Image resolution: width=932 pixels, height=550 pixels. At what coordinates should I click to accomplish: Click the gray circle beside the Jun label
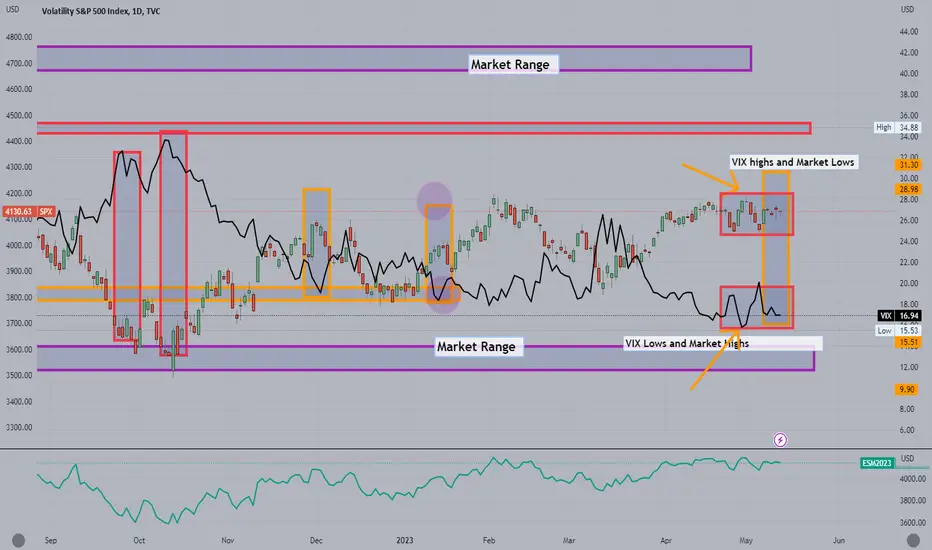click(913, 540)
